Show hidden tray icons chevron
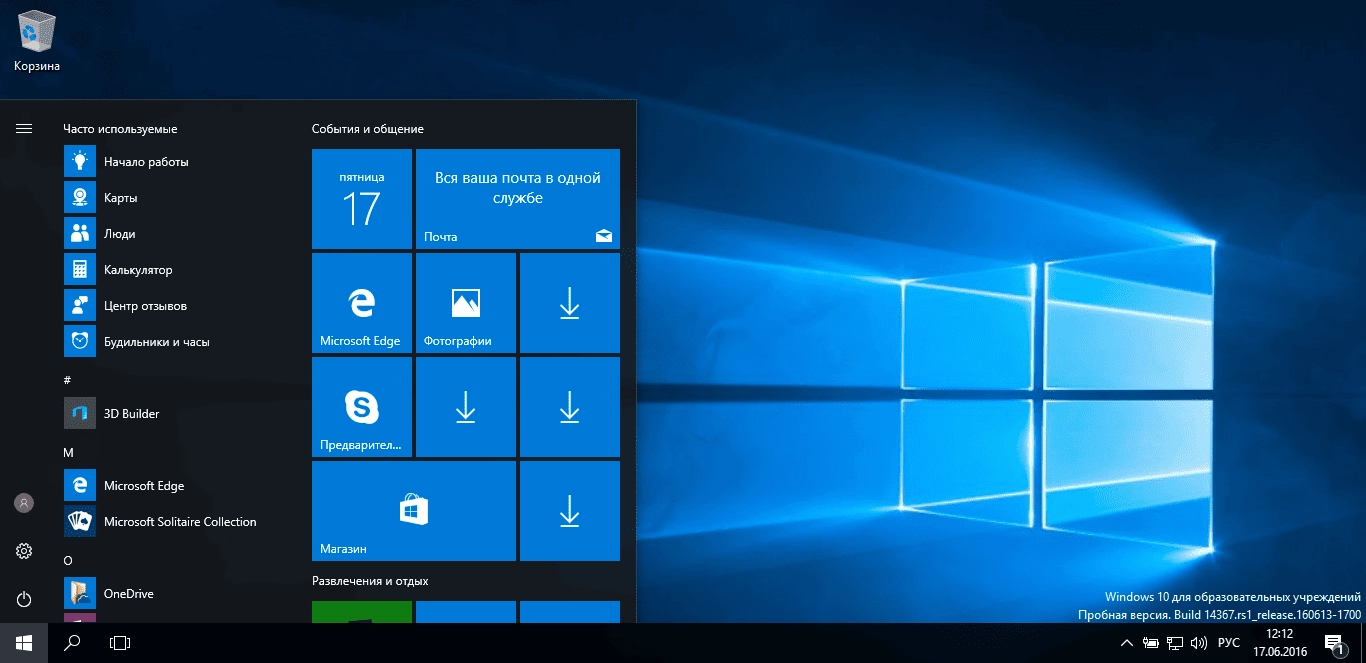The width and height of the screenshot is (1366, 663). click(x=1127, y=643)
